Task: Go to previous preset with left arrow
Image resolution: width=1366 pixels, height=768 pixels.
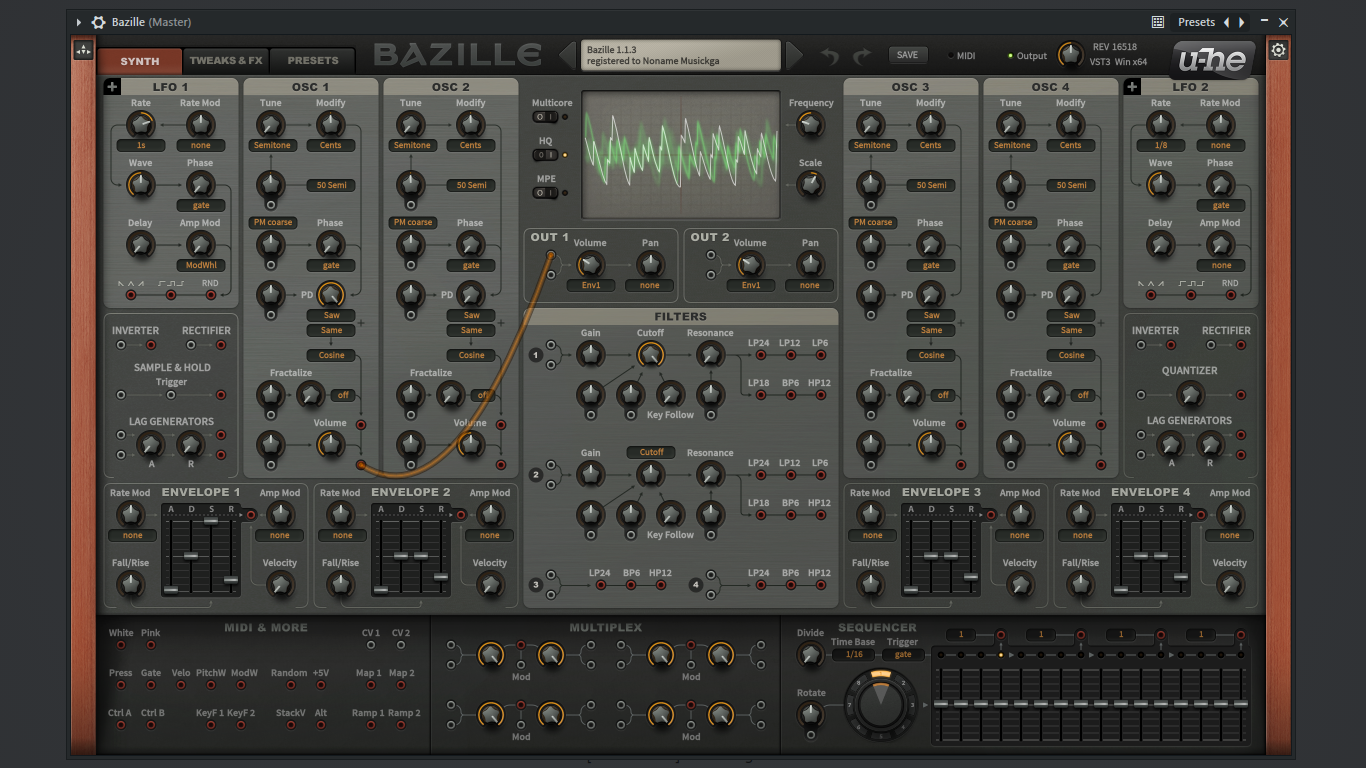Action: (x=567, y=55)
